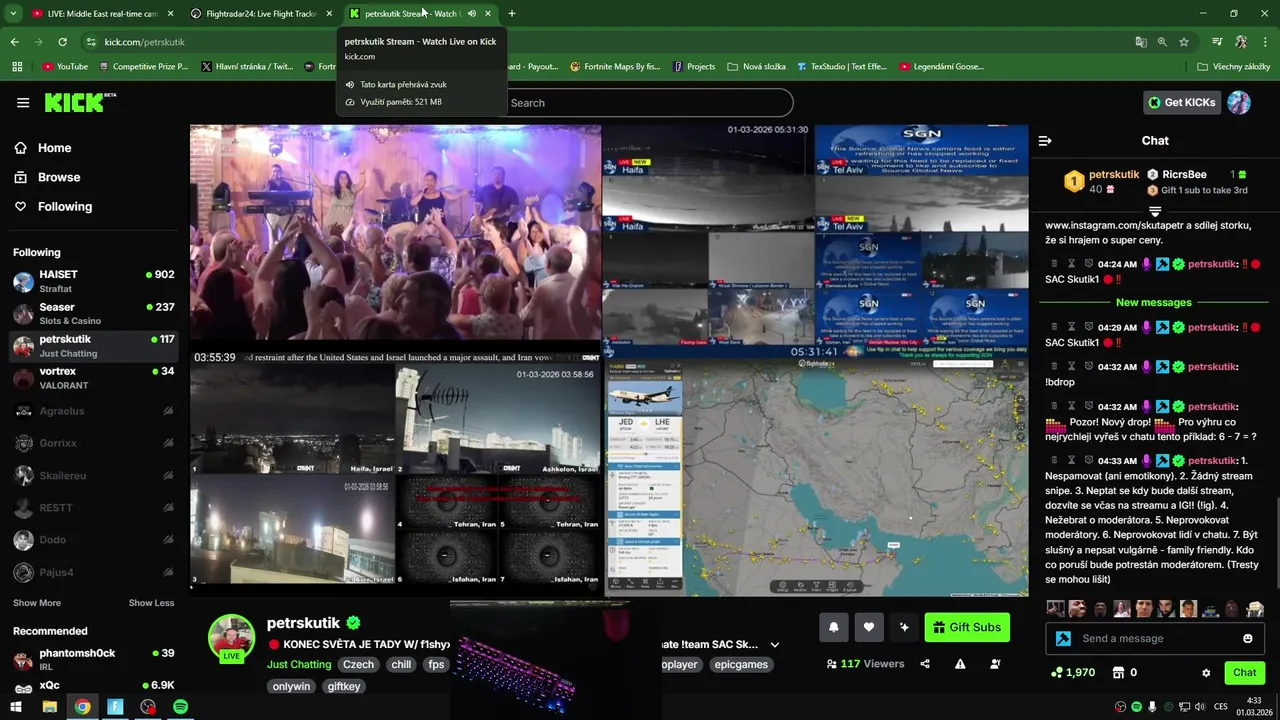Open xQc recommended channel
Image resolution: width=1280 pixels, height=720 pixels.
[94, 686]
